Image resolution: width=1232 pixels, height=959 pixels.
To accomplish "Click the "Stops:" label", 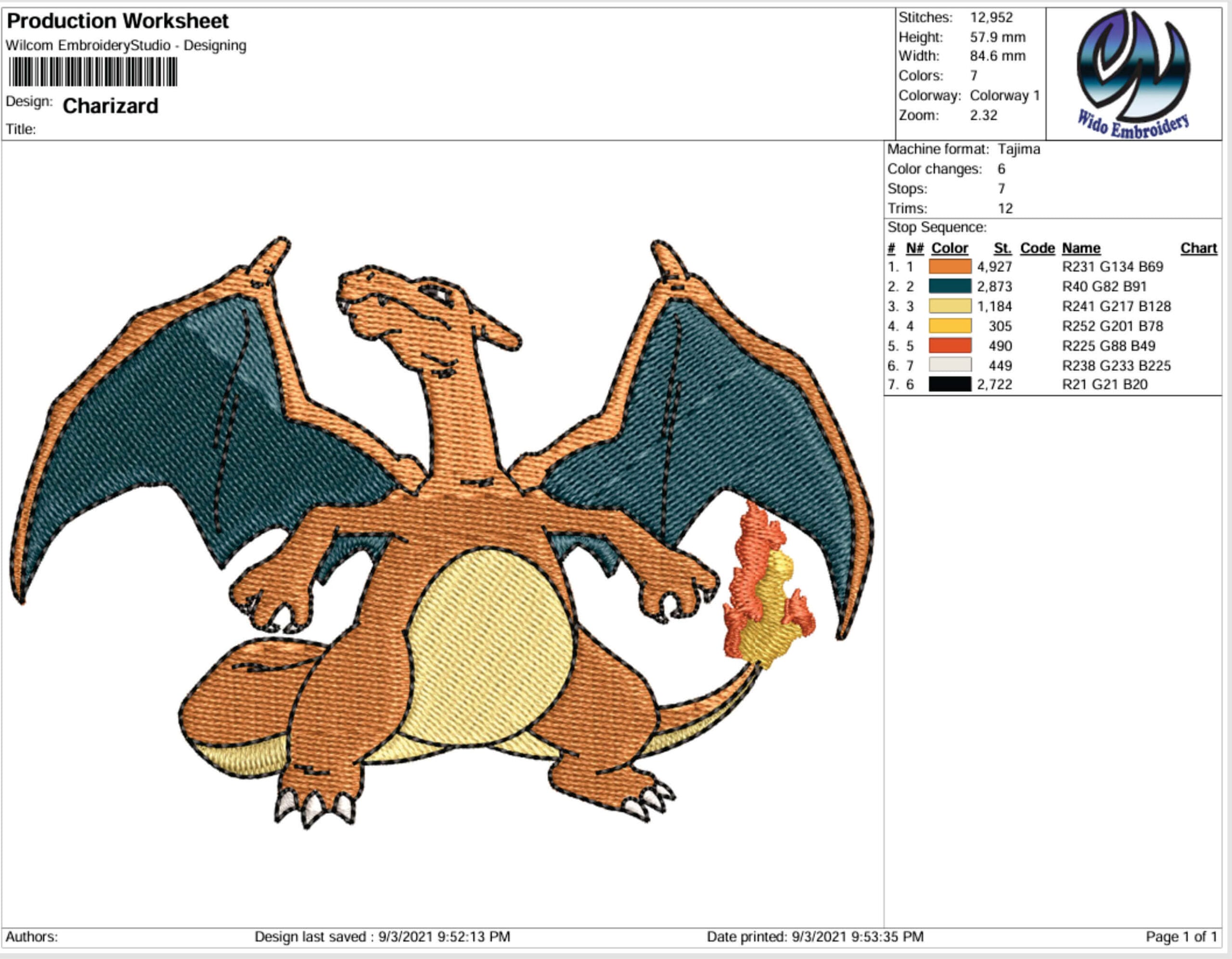I will pos(907,189).
